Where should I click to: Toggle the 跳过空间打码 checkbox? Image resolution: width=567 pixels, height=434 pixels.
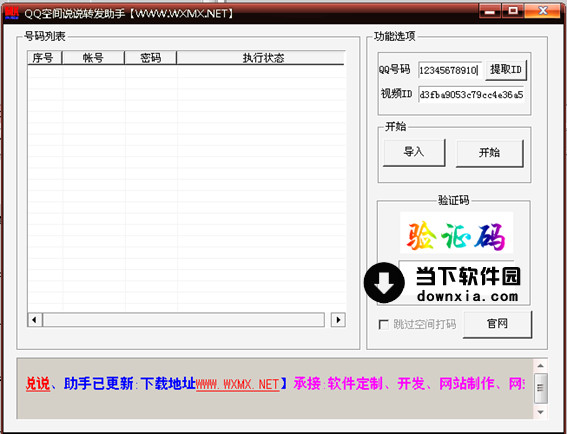point(383,324)
